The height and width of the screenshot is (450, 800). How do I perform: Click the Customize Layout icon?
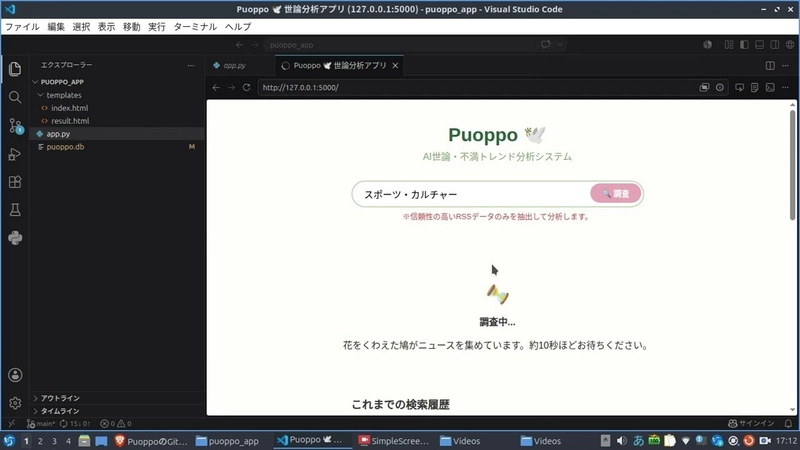tap(729, 44)
